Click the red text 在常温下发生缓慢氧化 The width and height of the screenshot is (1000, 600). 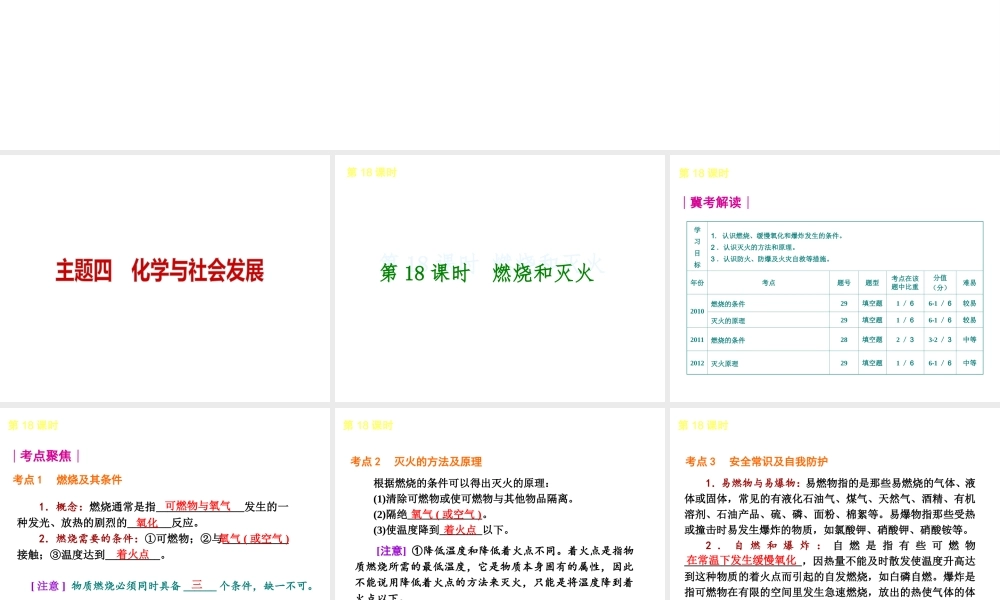[x=741, y=560]
